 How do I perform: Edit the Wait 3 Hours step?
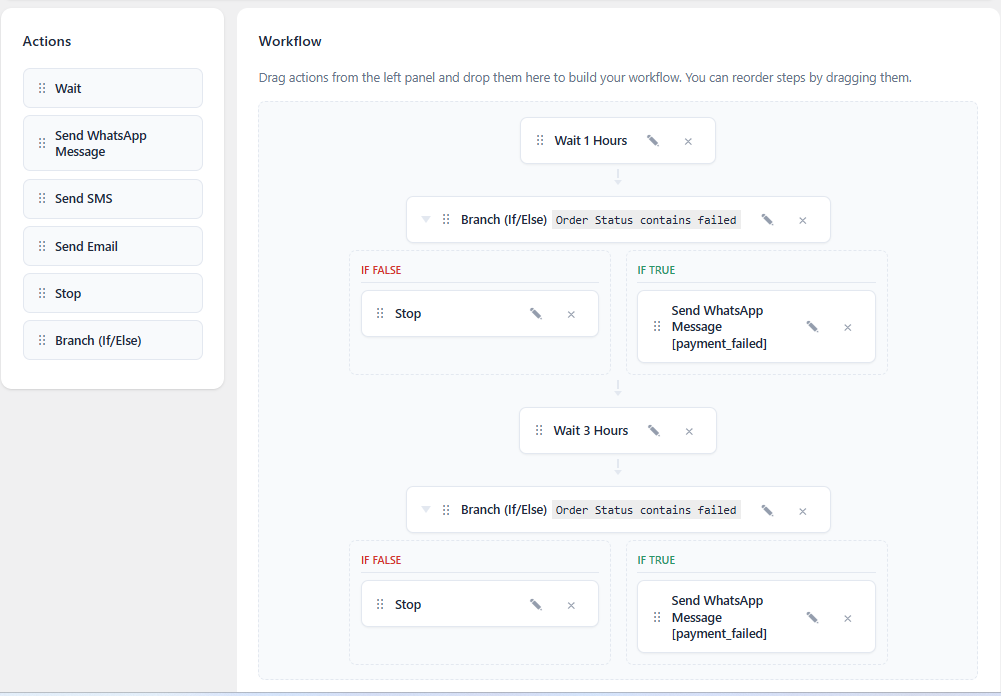[654, 430]
